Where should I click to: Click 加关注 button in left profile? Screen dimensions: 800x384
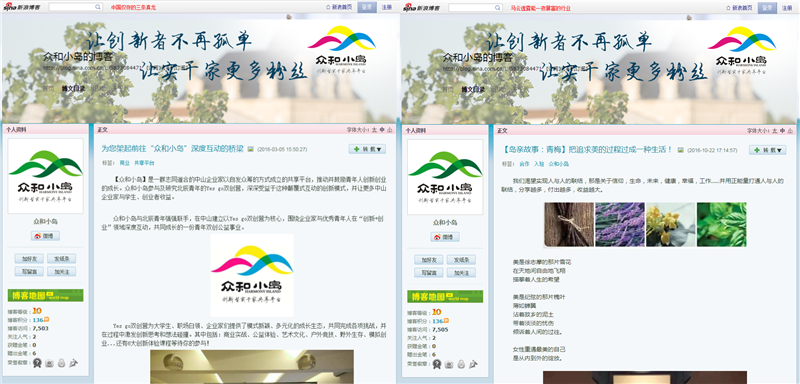tap(62, 272)
